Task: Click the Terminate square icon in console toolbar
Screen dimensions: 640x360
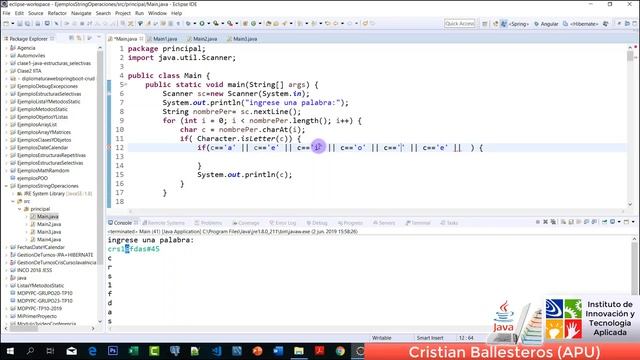Action: (538, 222)
